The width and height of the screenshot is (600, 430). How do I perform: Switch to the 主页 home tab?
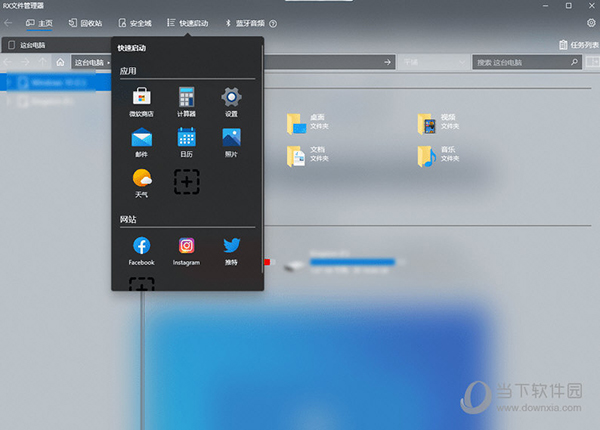point(39,23)
